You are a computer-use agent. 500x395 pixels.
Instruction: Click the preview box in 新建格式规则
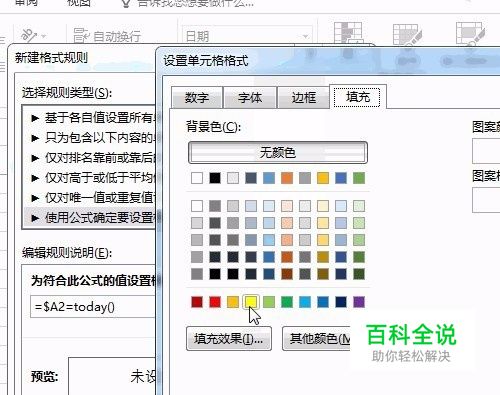(x=113, y=376)
